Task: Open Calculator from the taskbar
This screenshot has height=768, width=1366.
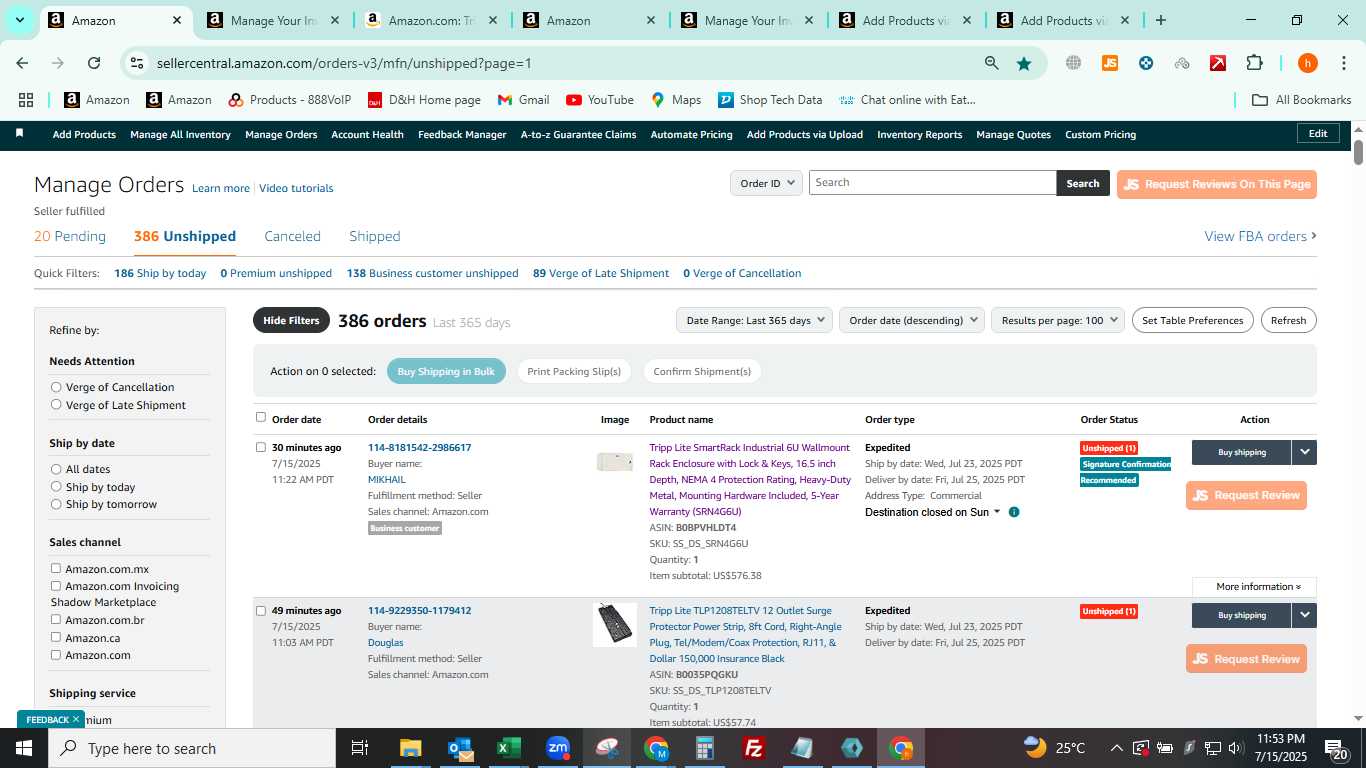Action: [x=705, y=748]
